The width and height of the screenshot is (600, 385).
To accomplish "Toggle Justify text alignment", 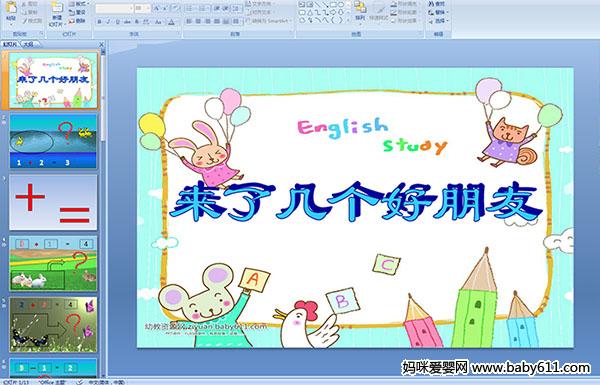I will (x=217, y=21).
